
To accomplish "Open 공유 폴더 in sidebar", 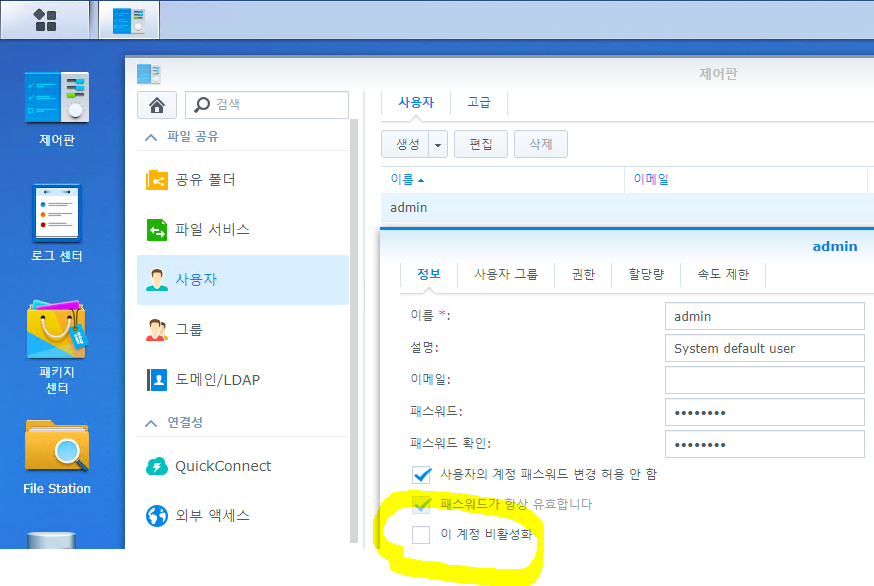I will (243, 180).
